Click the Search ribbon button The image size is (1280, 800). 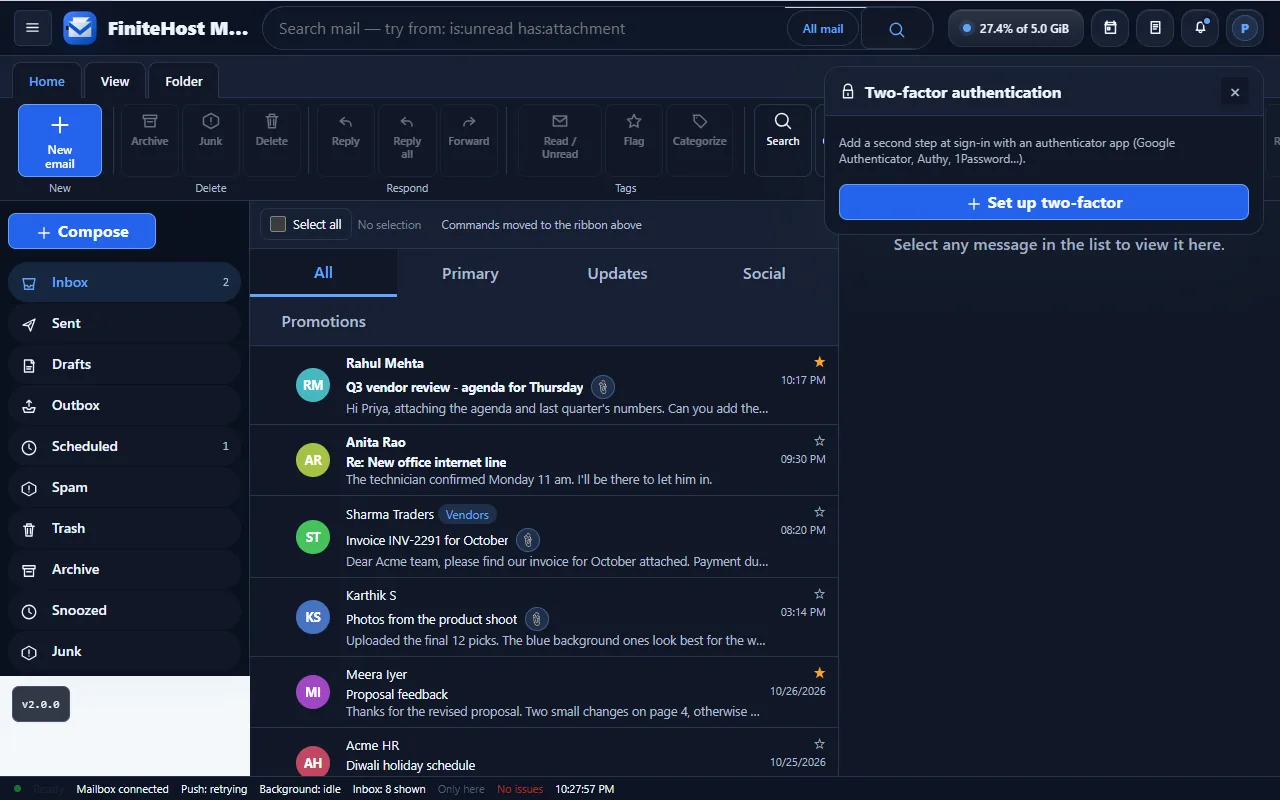(783, 140)
